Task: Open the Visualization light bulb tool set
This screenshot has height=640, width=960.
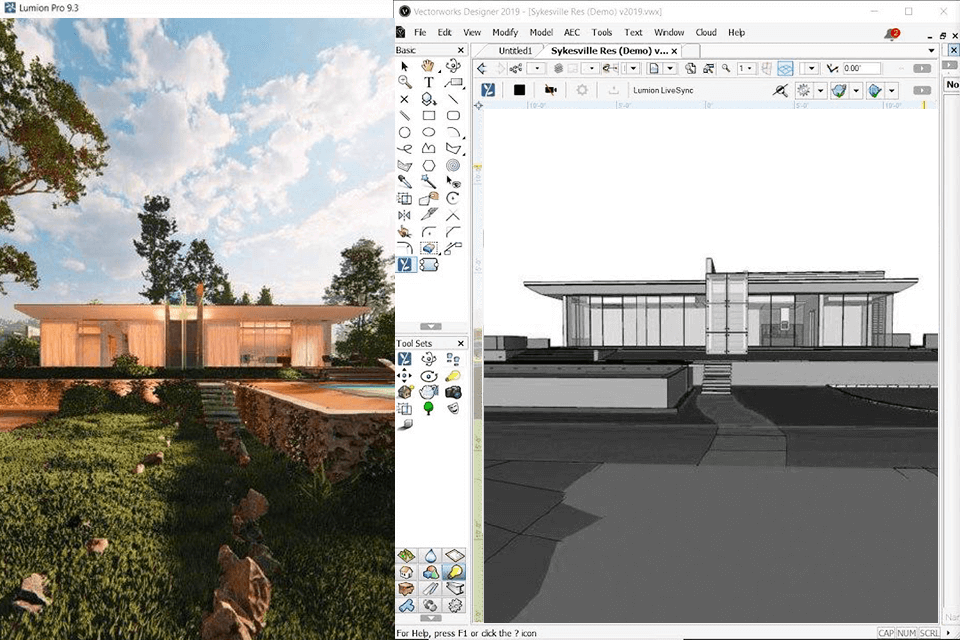Action: (x=454, y=572)
